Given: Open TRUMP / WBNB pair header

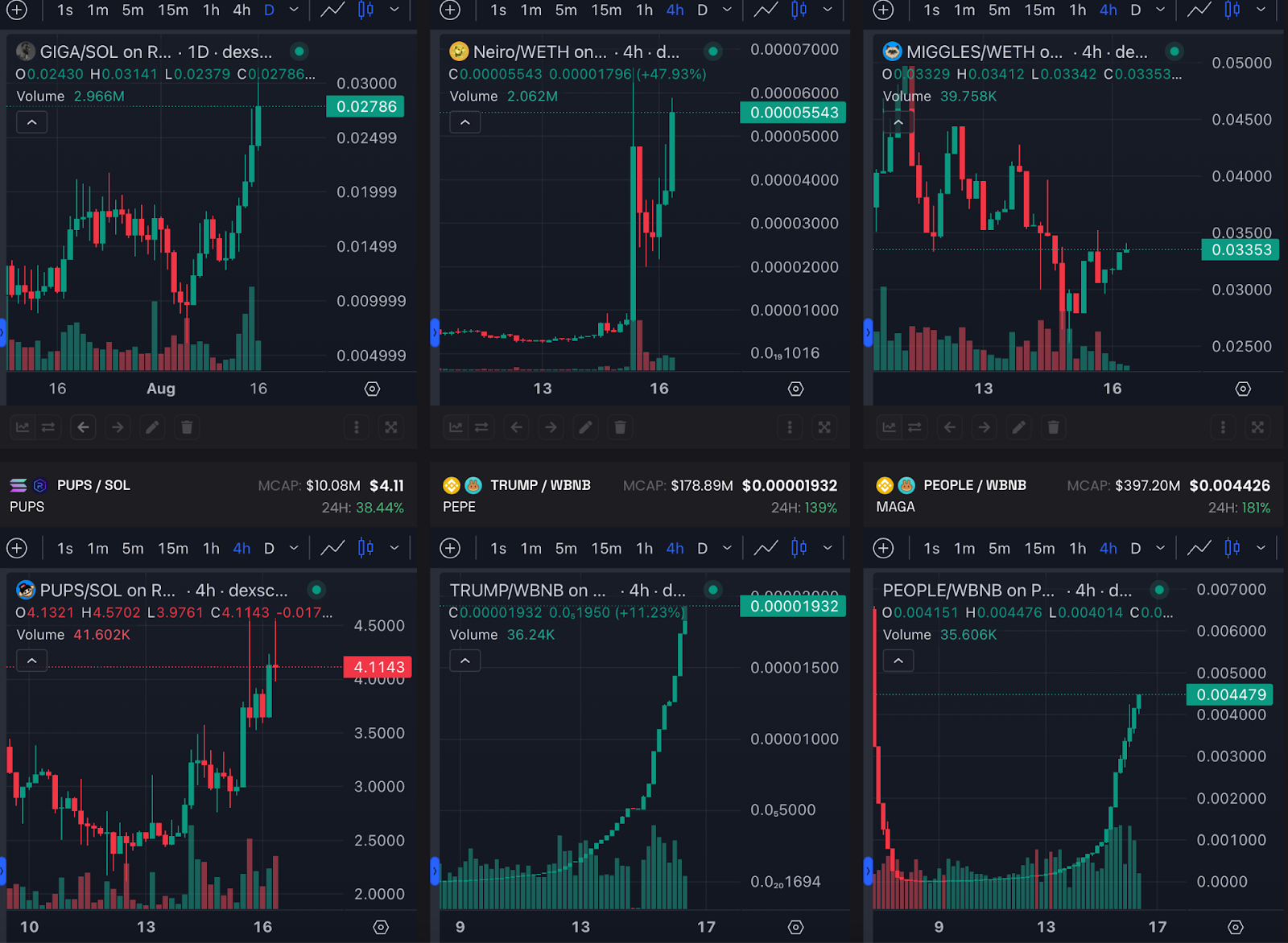Looking at the screenshot, I should pyautogui.click(x=540, y=485).
